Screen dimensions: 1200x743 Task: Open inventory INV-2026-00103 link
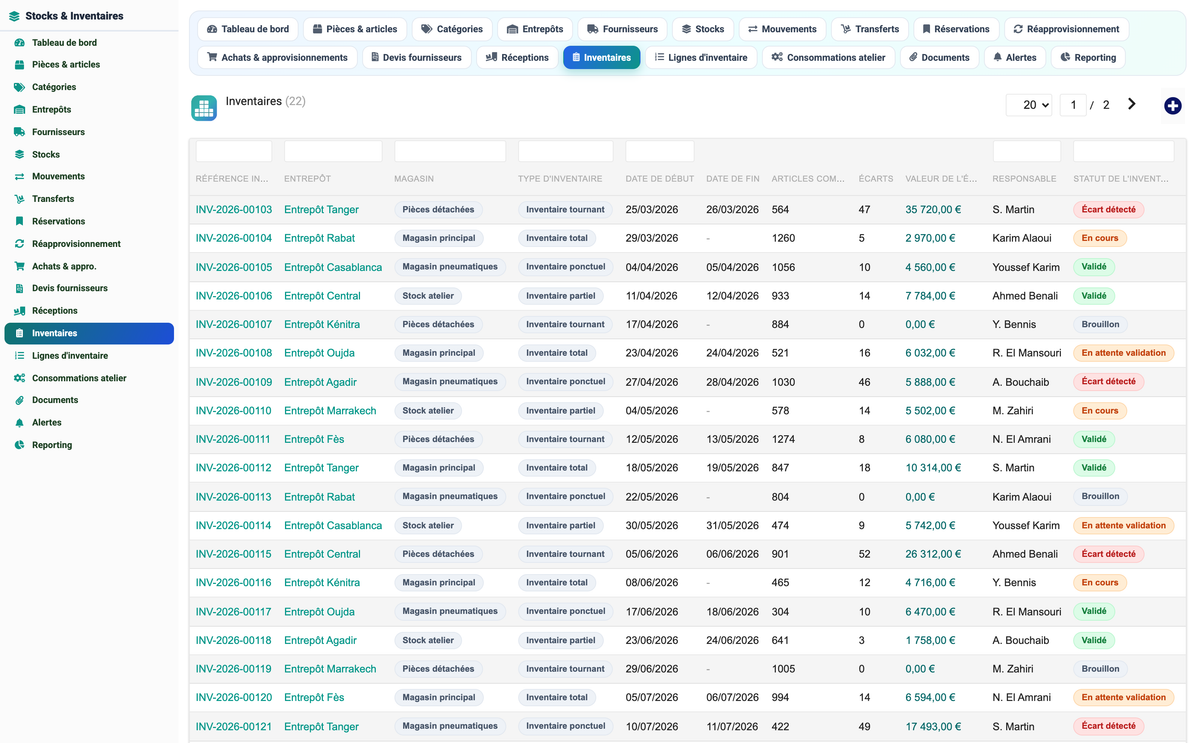click(234, 210)
